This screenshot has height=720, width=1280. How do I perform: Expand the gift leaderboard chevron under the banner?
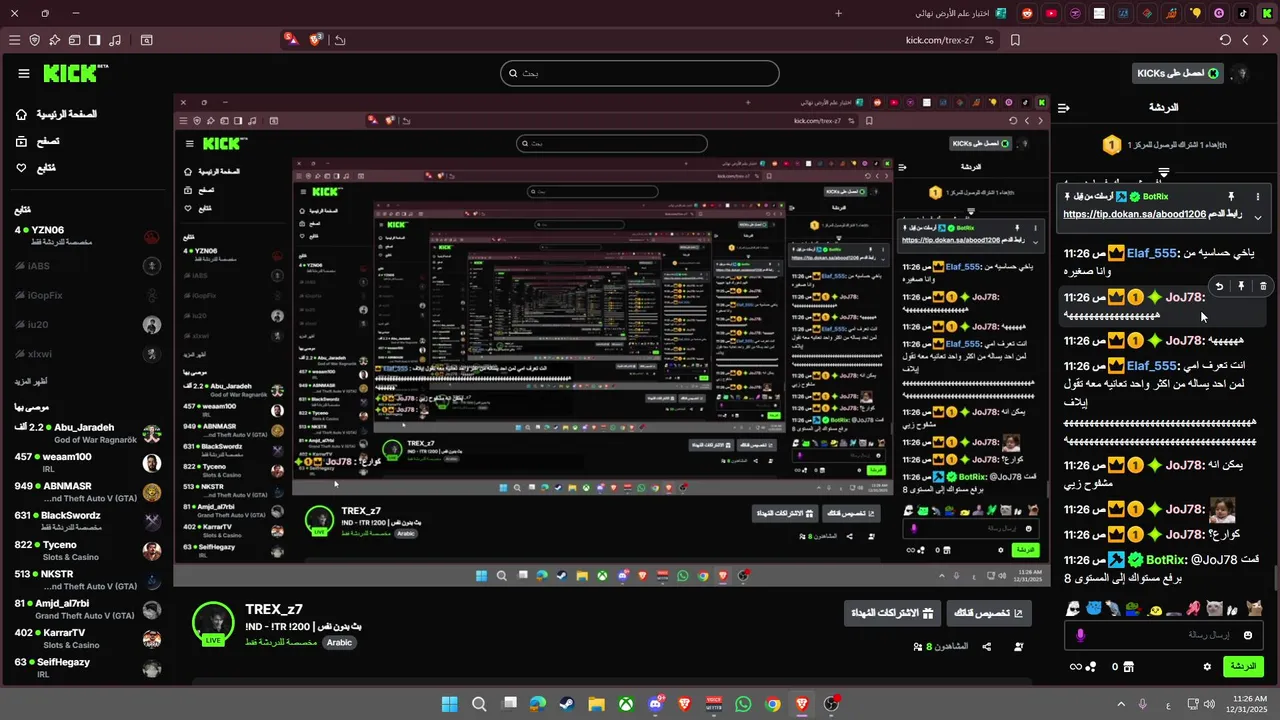(x=1164, y=172)
